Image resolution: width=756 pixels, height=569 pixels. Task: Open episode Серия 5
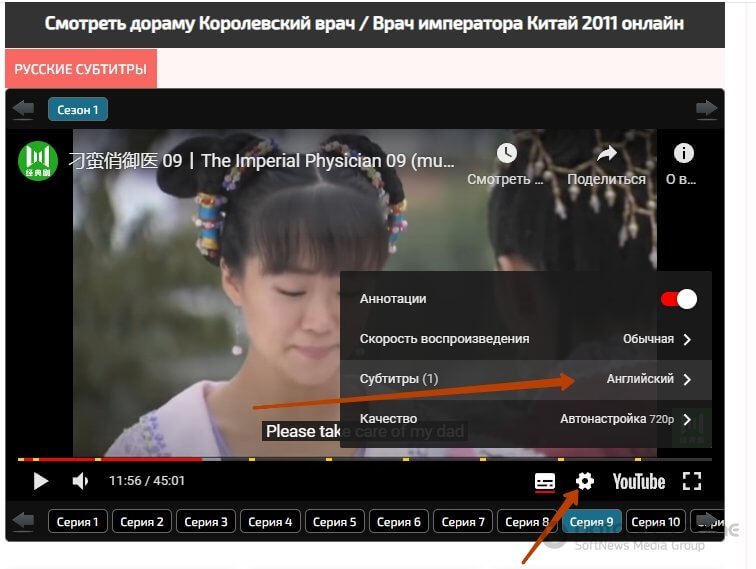tap(335, 522)
